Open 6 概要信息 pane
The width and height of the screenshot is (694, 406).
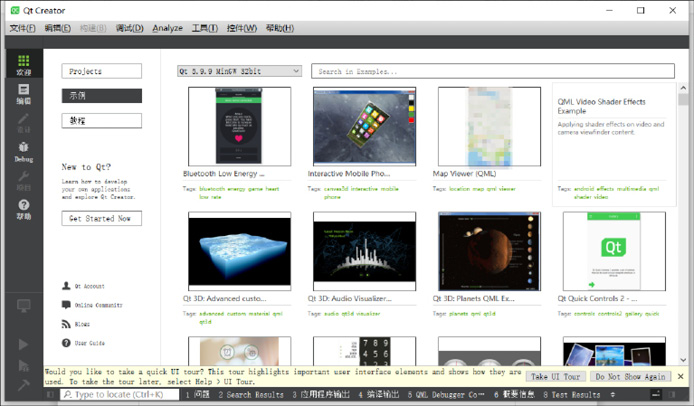pos(514,394)
